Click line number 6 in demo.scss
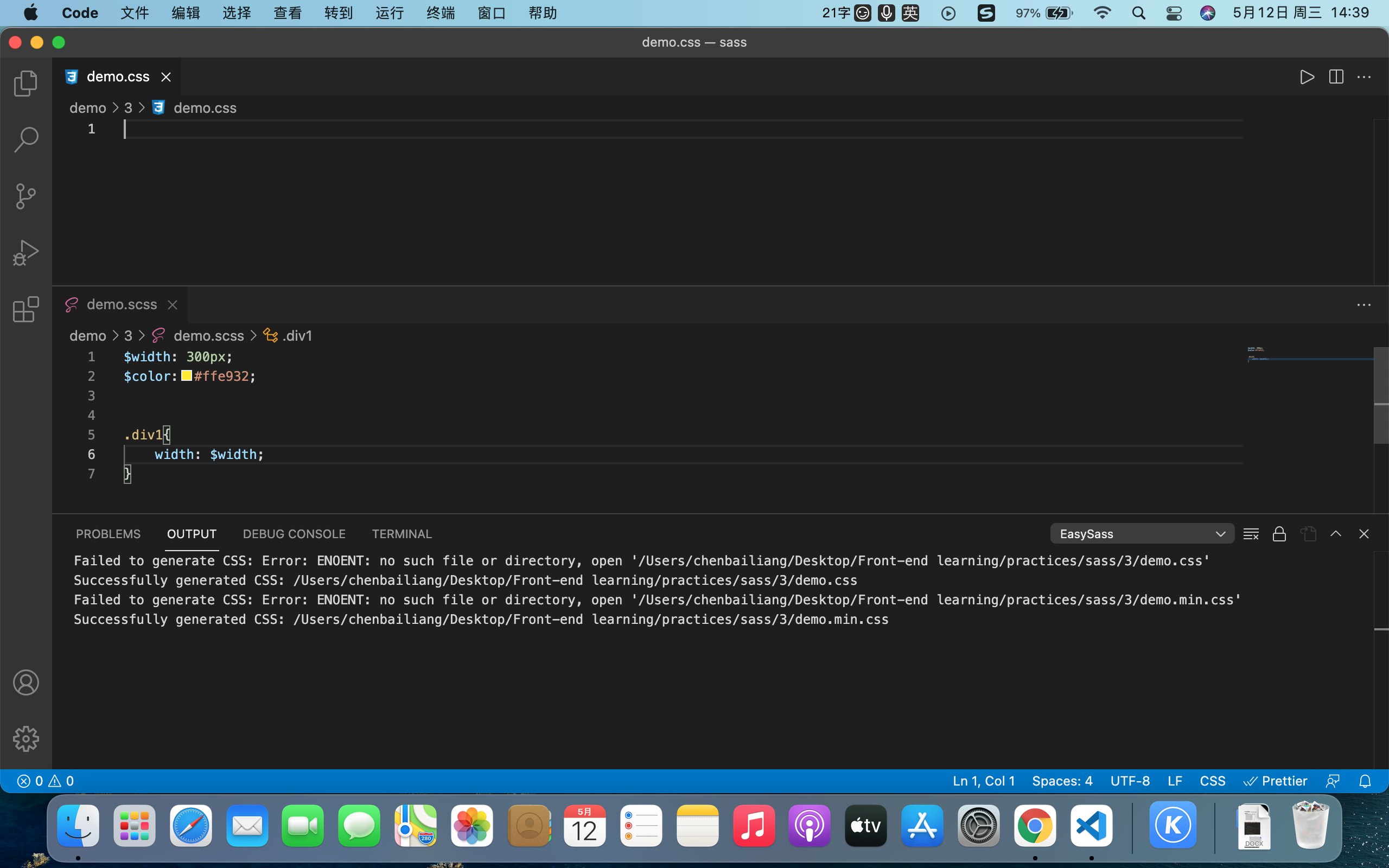The image size is (1389, 868). (x=91, y=454)
